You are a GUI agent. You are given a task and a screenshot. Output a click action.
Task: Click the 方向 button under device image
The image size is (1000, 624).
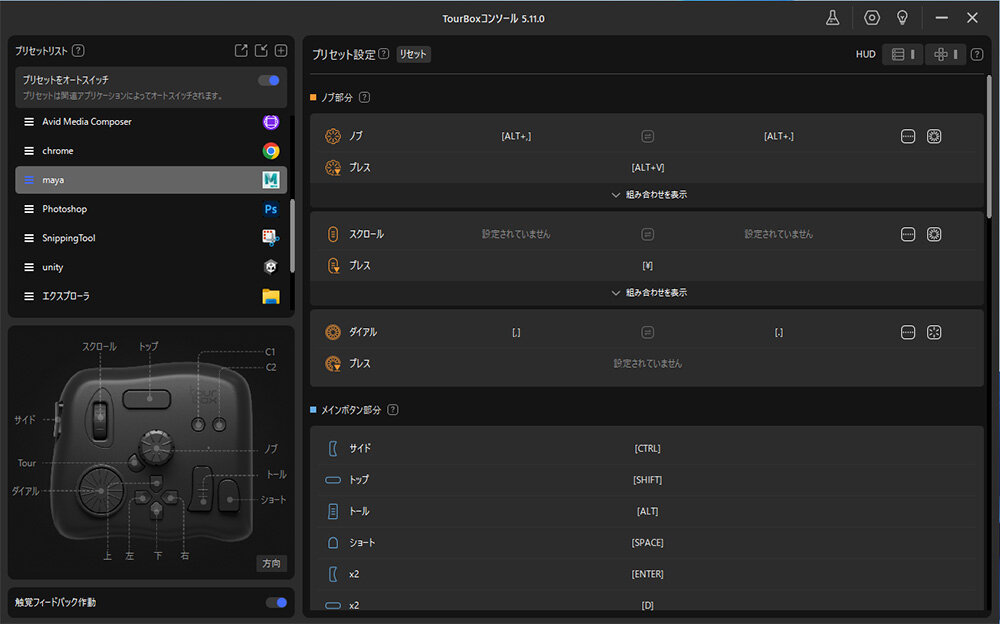[x=271, y=563]
